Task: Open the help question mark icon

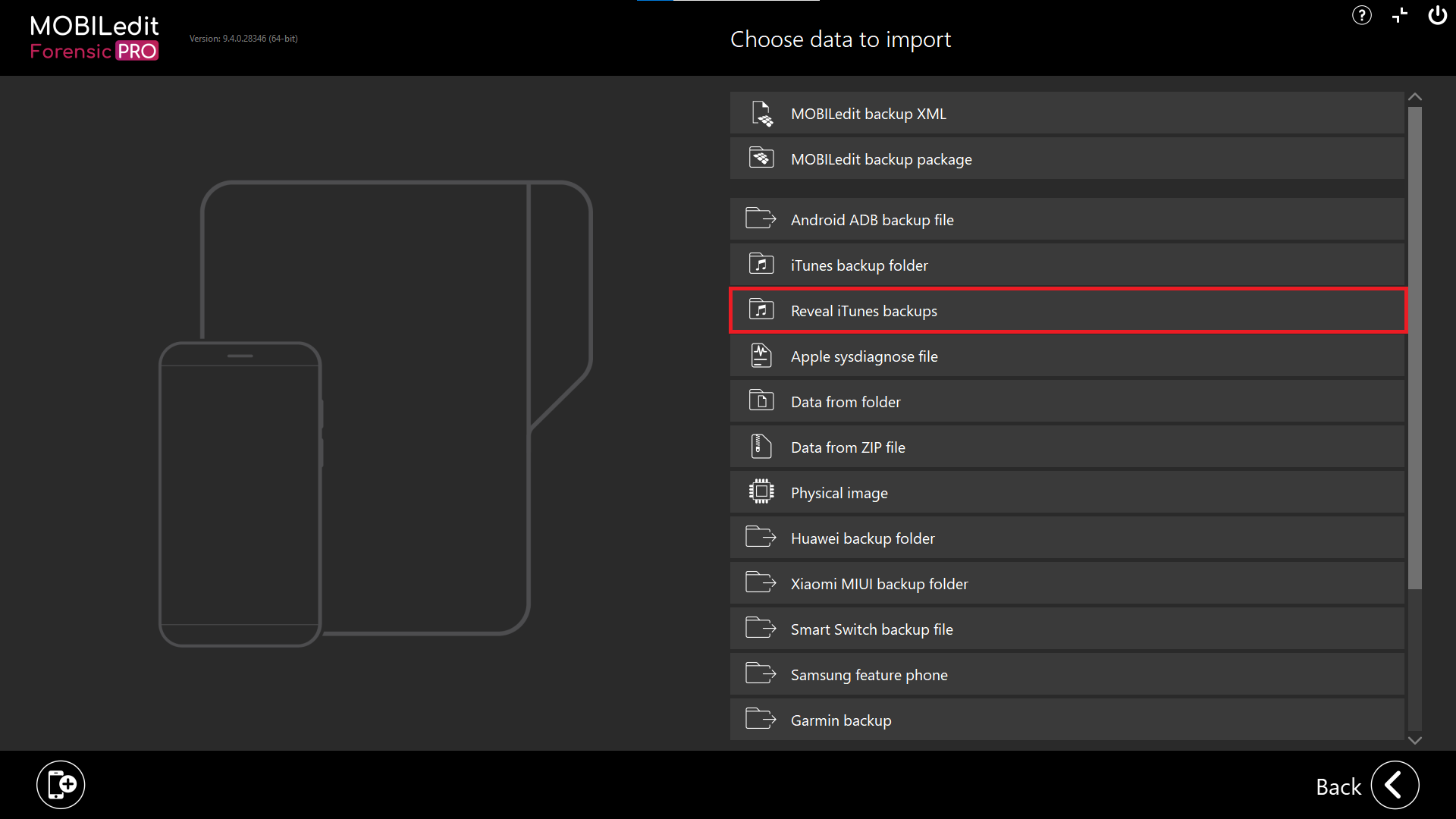Action: pos(1361,15)
